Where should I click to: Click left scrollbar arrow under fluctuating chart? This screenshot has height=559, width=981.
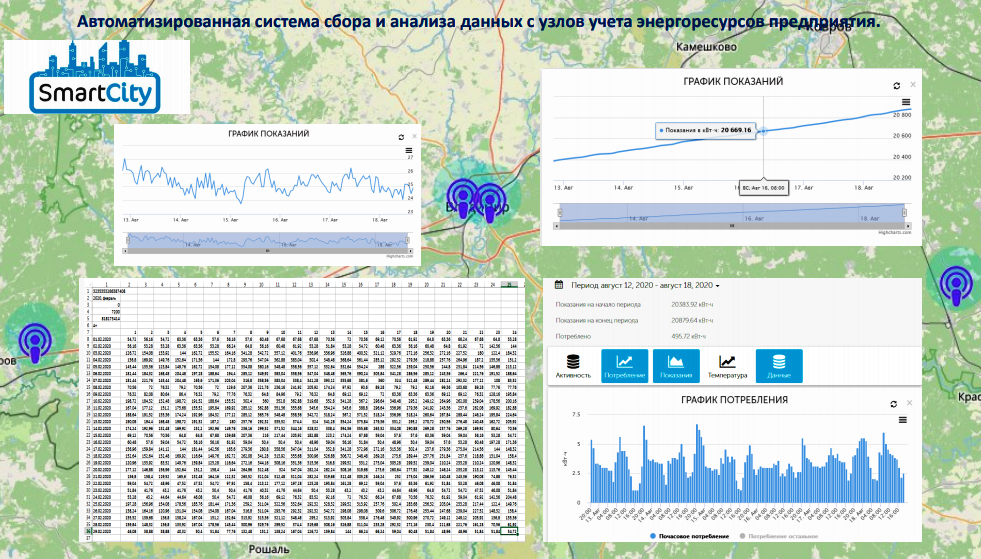point(125,251)
